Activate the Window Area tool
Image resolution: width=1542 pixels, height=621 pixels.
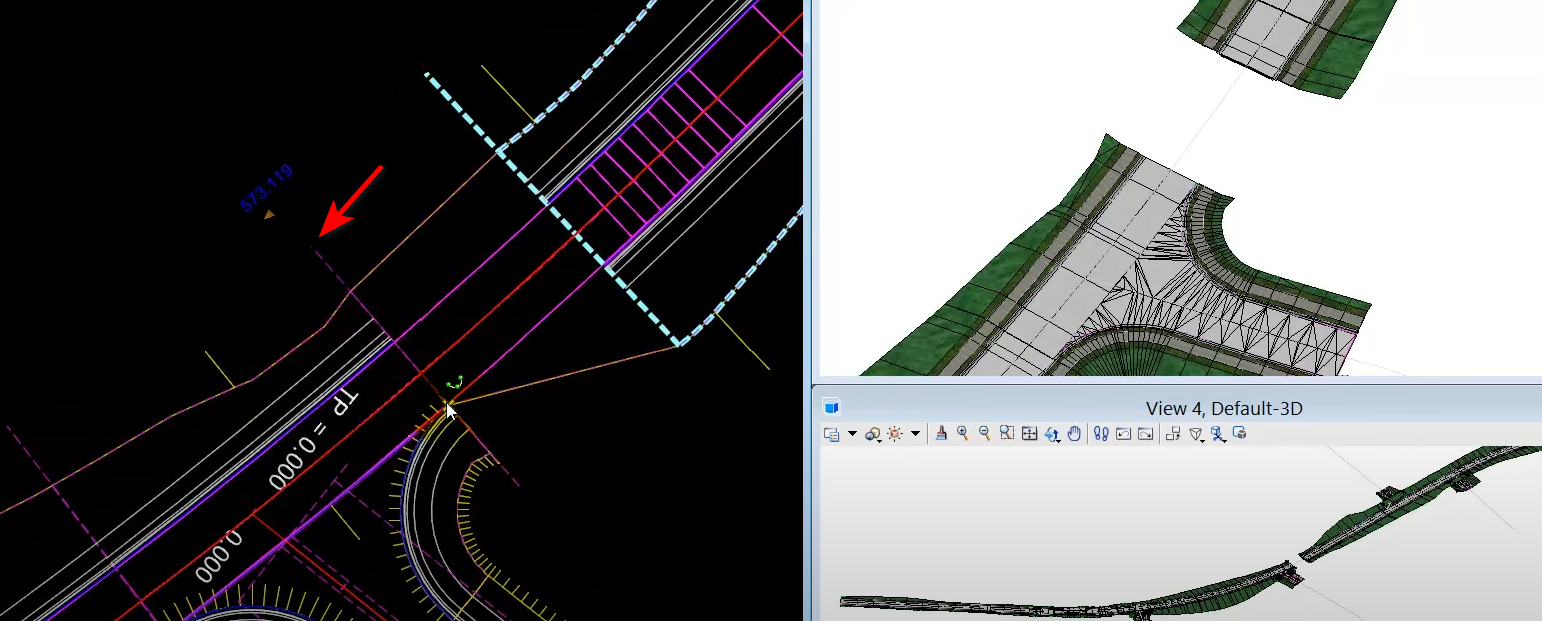point(1005,434)
